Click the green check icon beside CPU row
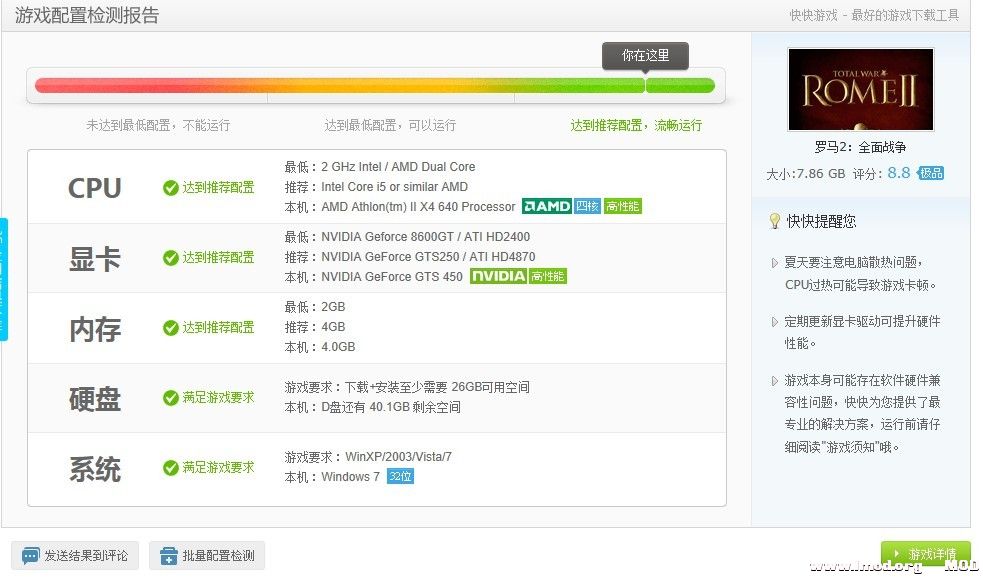 (x=170, y=187)
